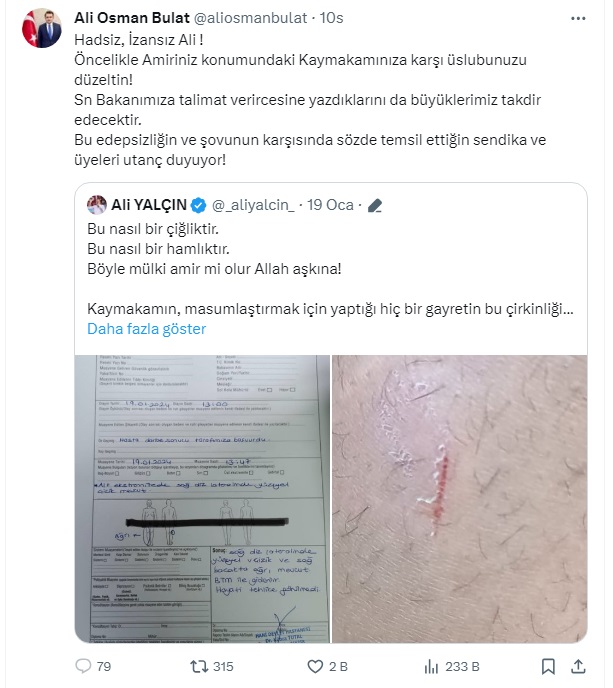The height and width of the screenshot is (688, 613).
Task: Open the scratched skin wound photo
Action: point(459,499)
